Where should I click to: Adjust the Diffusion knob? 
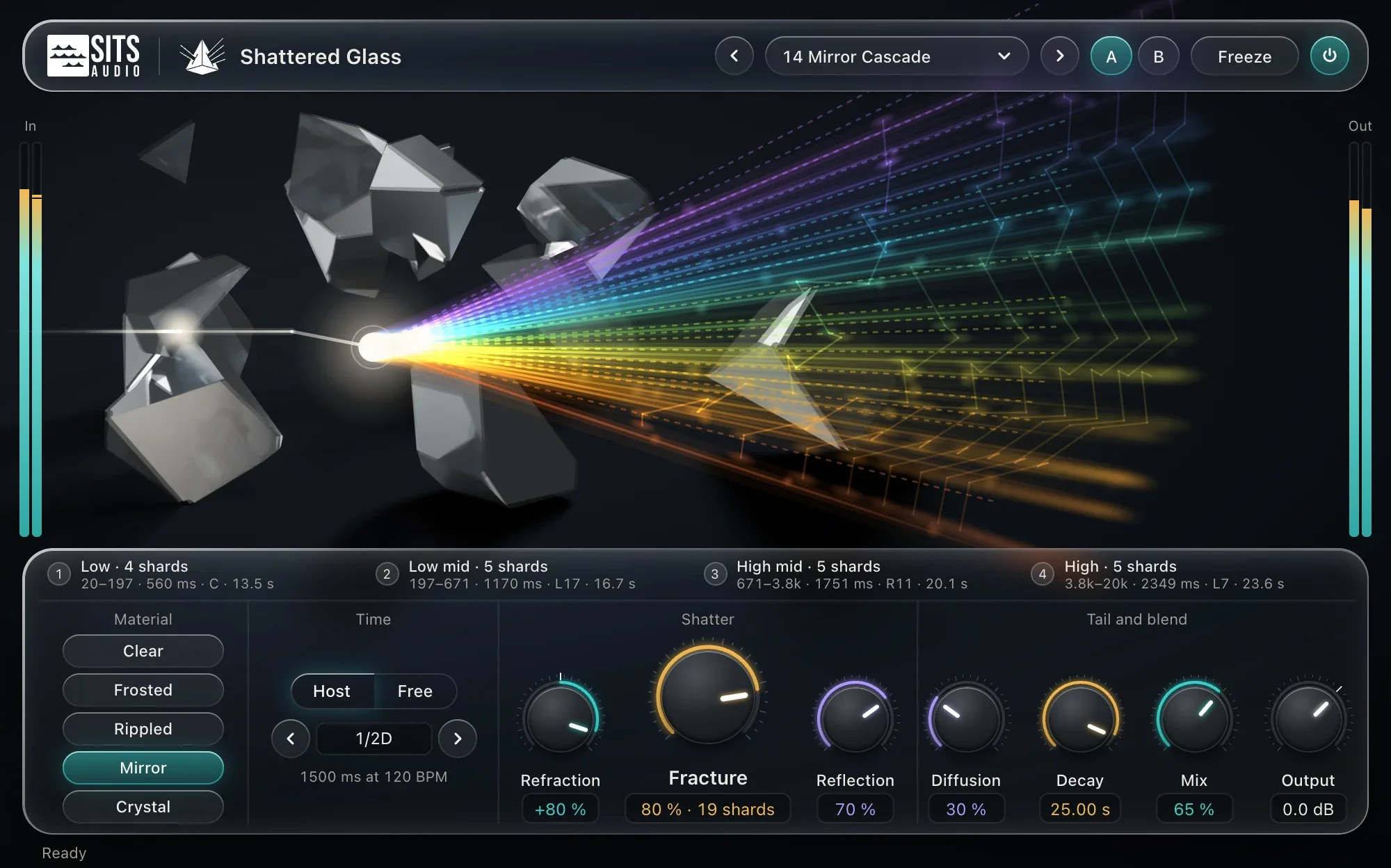click(966, 718)
